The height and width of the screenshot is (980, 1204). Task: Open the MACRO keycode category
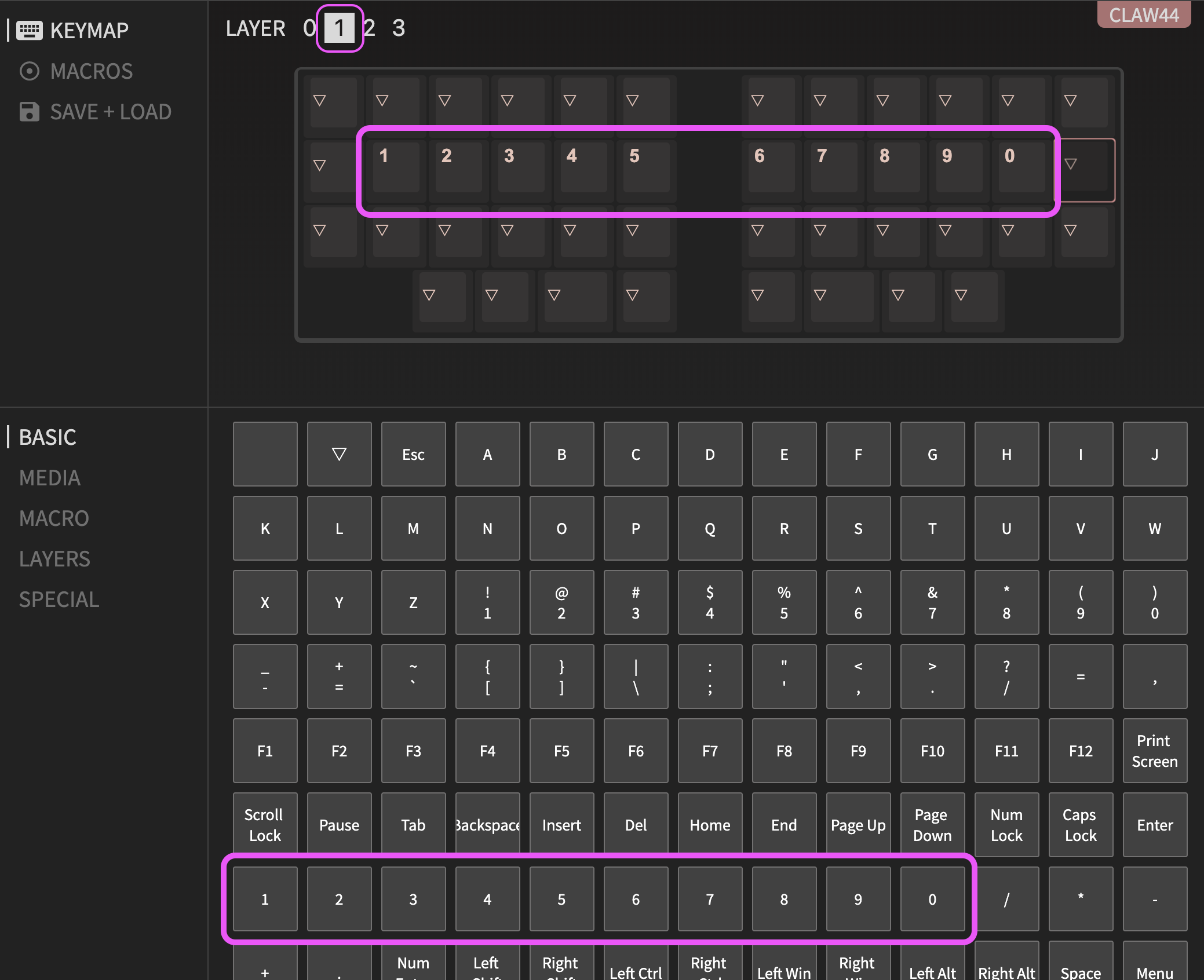[x=54, y=518]
